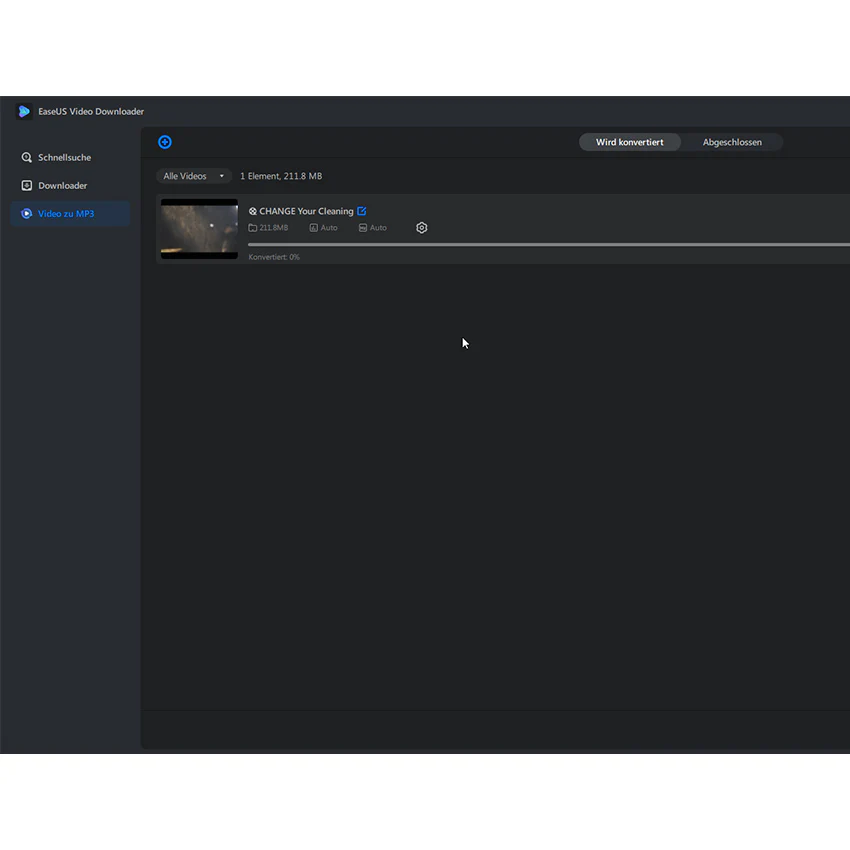Screen dimensions: 850x850
Task: Switch to the Abgeschlossen tab
Action: pyautogui.click(x=732, y=142)
